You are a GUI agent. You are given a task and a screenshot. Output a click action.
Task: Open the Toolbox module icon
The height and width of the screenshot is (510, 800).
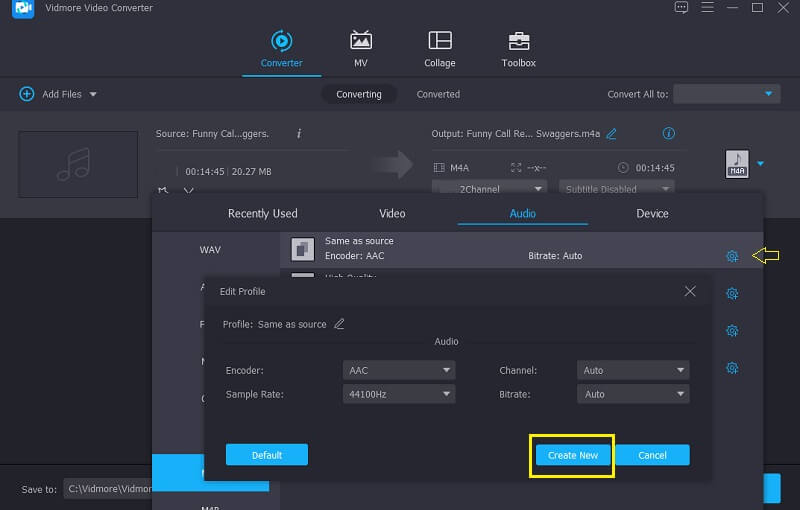tap(518, 42)
